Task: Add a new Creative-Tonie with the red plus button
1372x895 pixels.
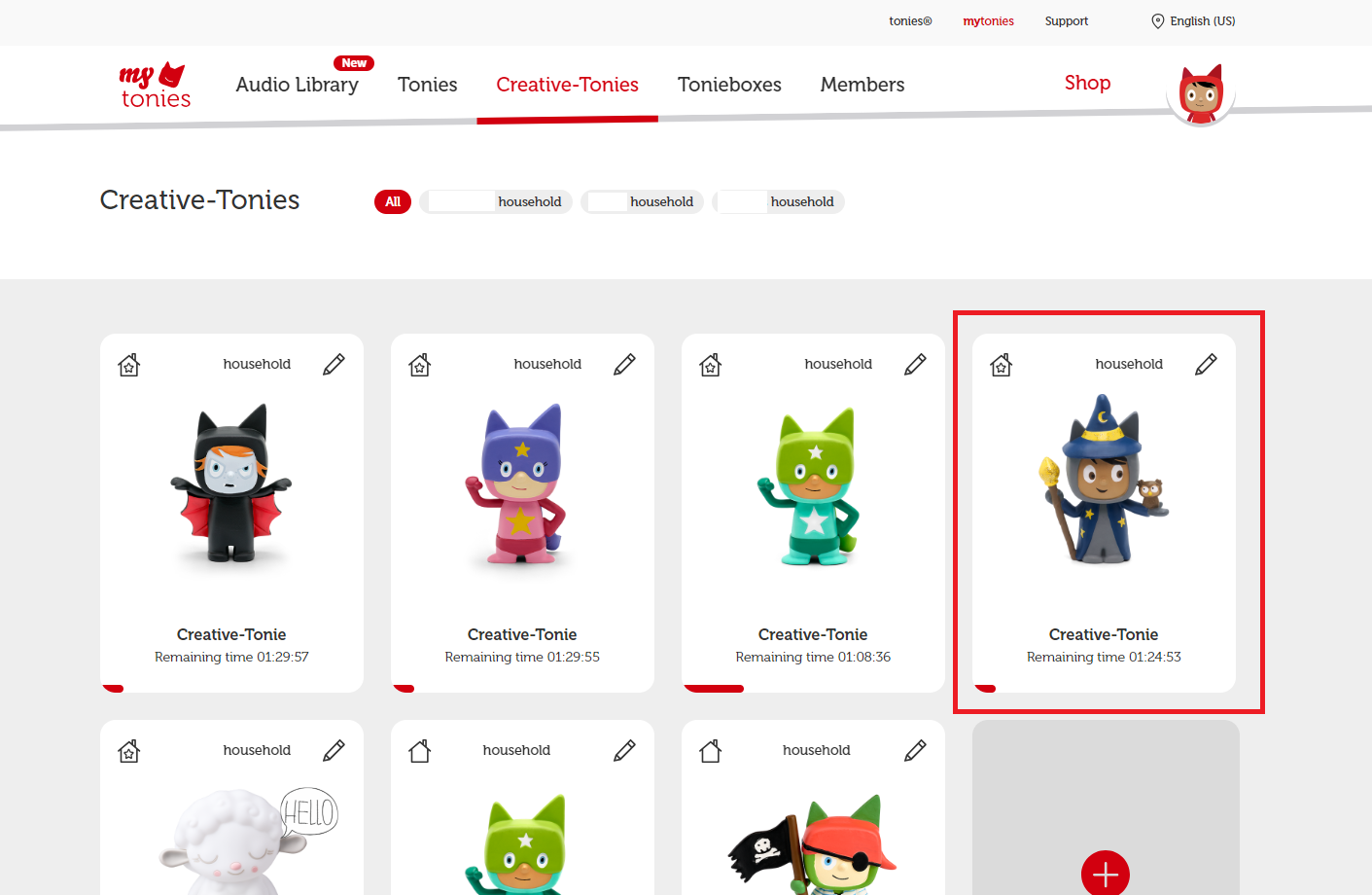Action: pos(1106,875)
